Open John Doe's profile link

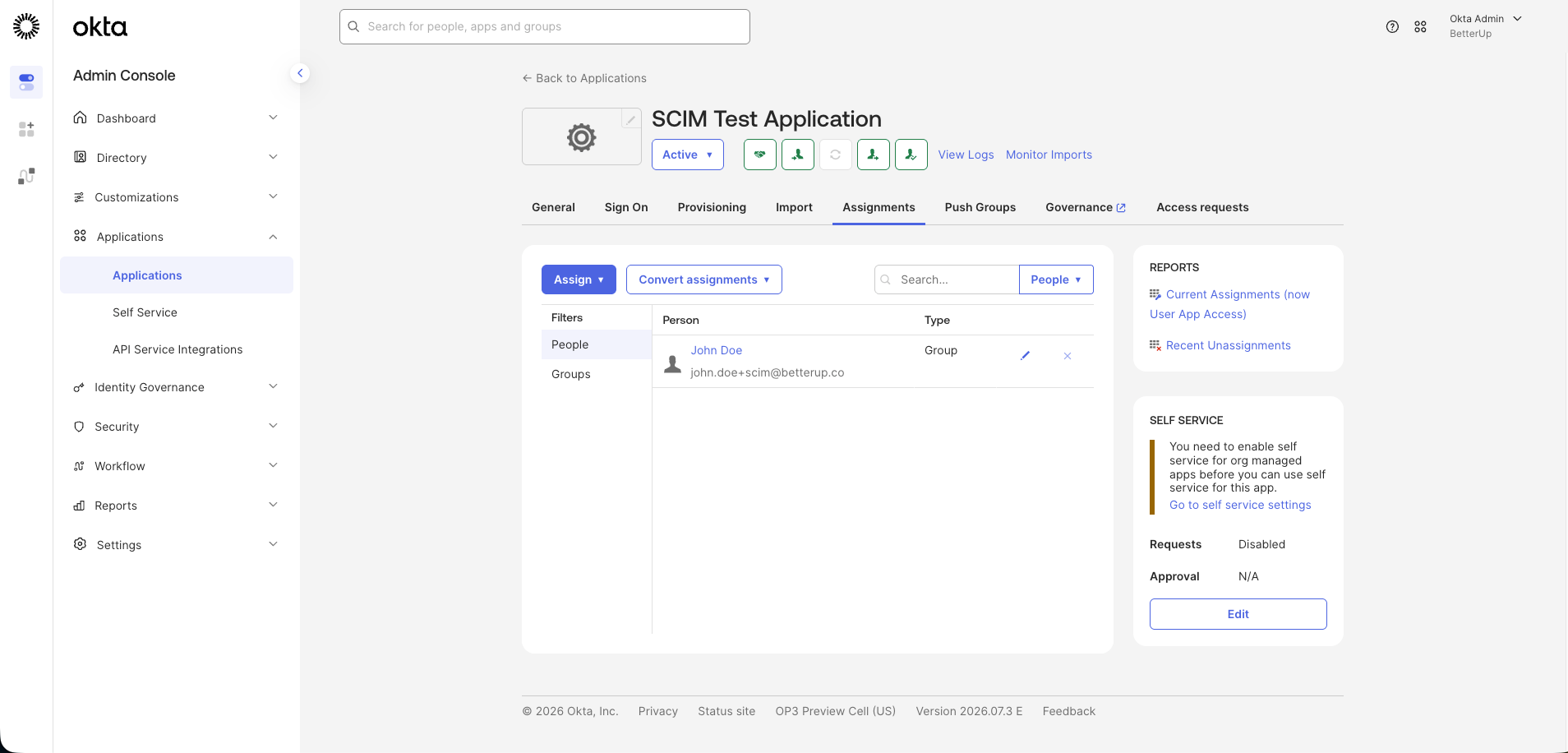(717, 350)
